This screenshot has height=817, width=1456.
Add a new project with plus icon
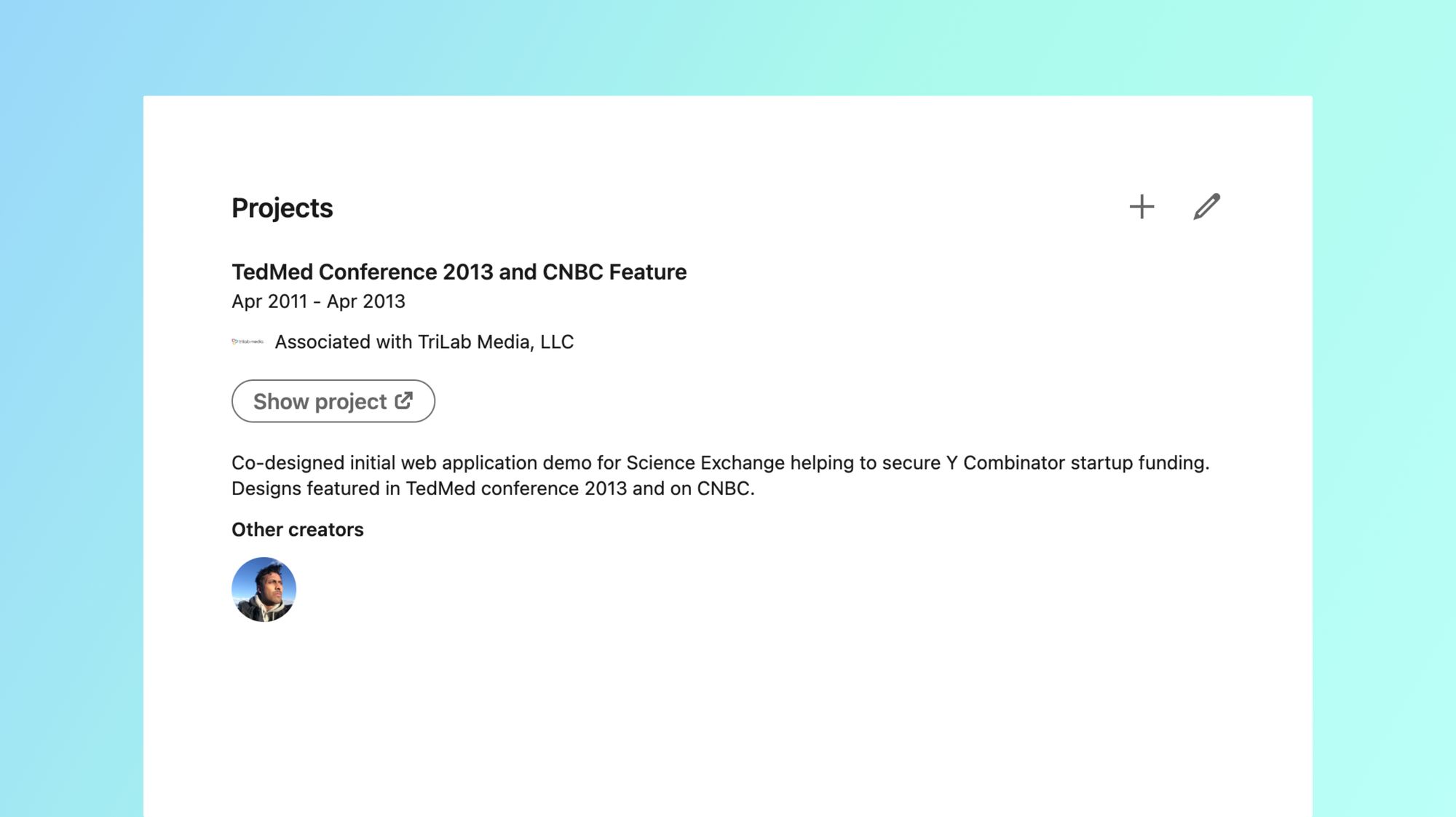1142,207
